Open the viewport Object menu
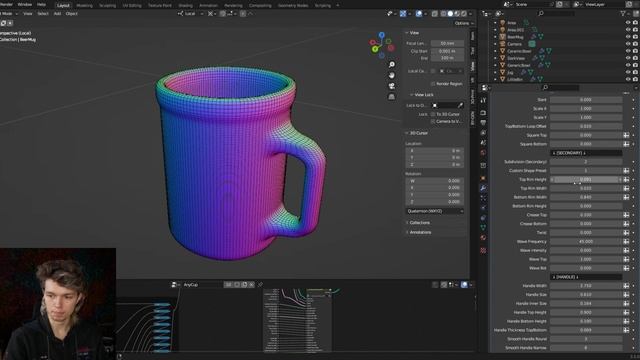The width and height of the screenshot is (640, 360). tap(71, 13)
